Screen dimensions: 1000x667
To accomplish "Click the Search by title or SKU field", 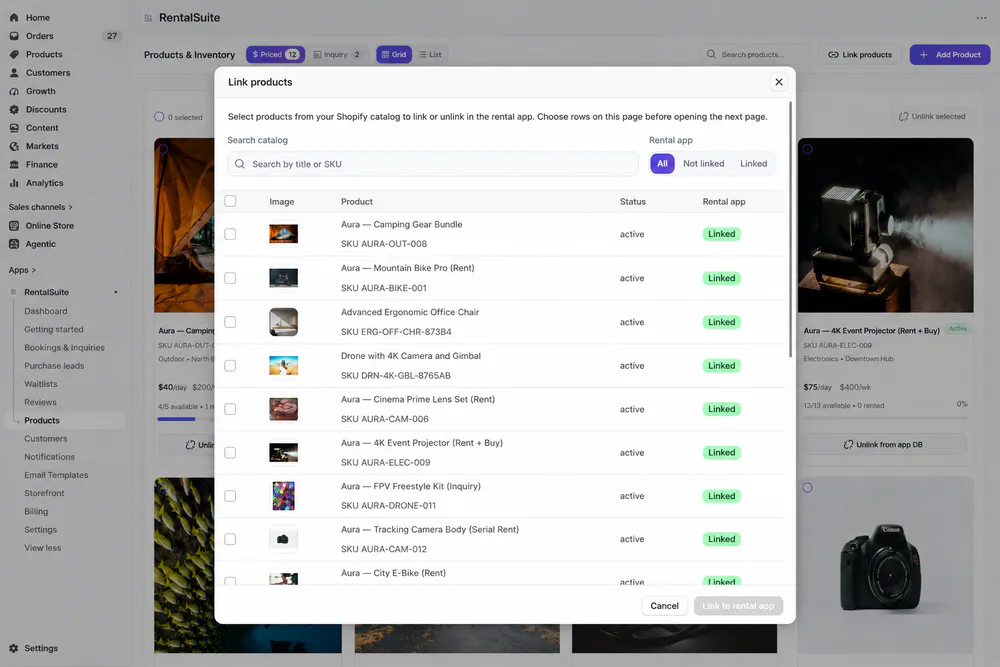I will tap(432, 164).
